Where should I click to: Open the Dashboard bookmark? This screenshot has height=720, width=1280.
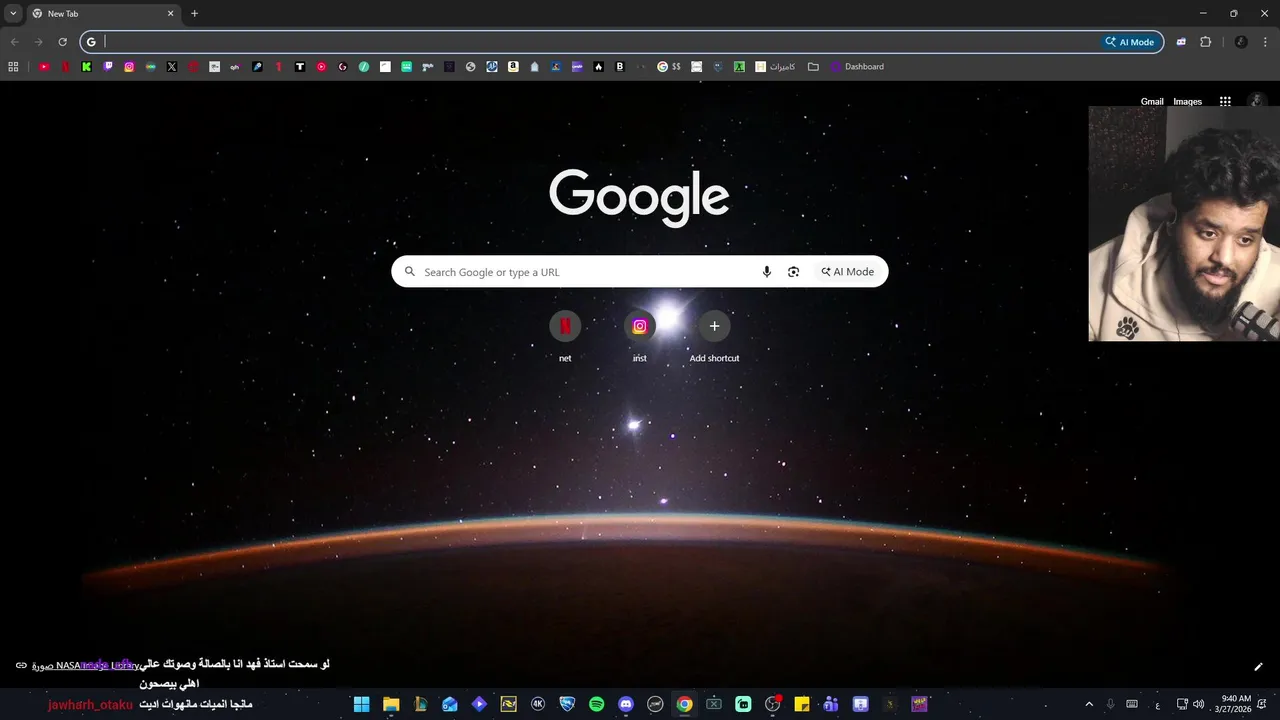857,67
